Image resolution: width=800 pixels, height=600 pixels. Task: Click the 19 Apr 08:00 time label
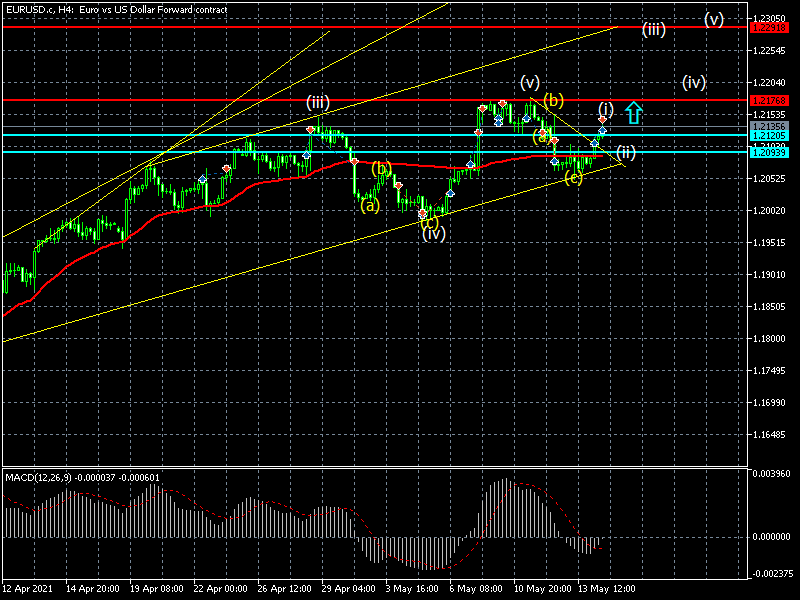coord(157,589)
